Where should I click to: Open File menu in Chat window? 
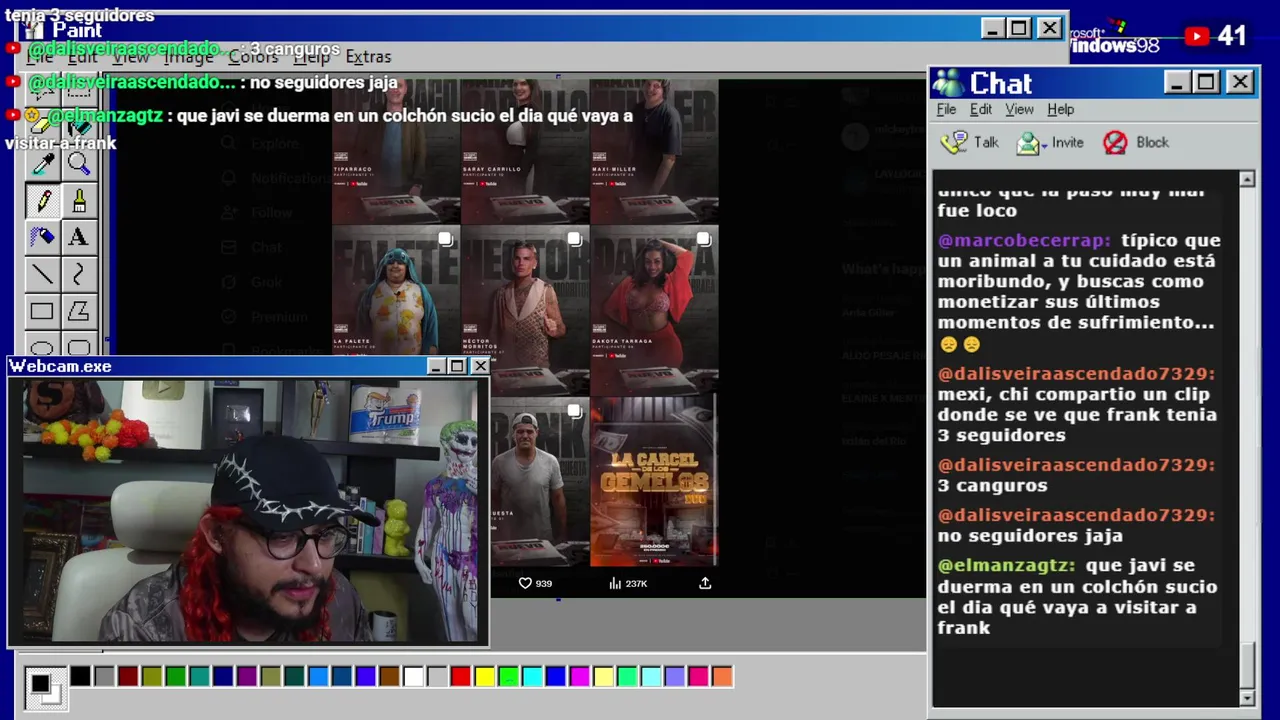946,110
